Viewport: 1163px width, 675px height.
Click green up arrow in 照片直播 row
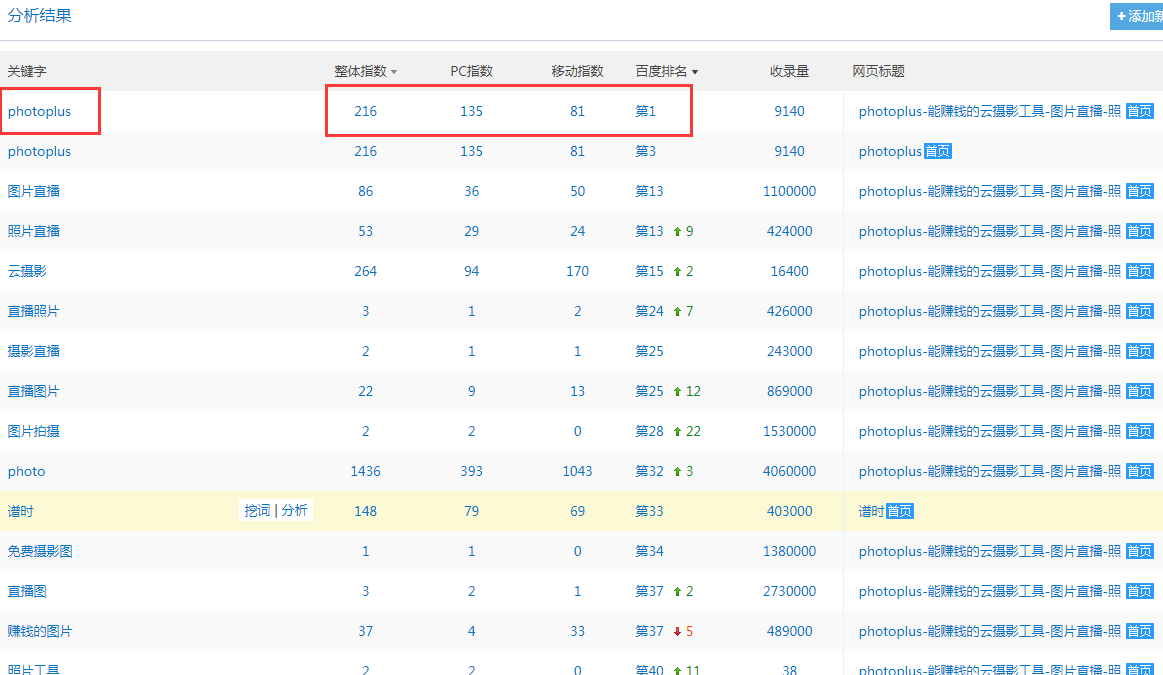[677, 232]
